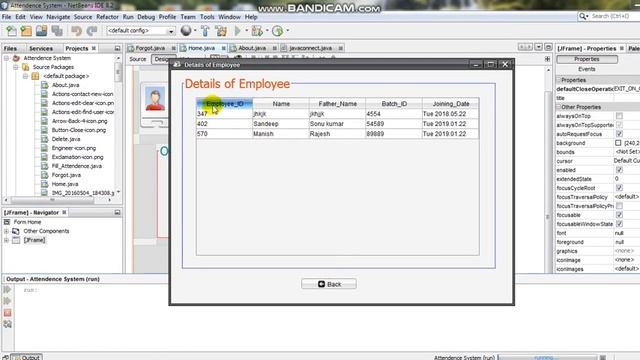Open the Run Project dropdown arrow
Image resolution: width=640 pixels, height=360 pixels.
tap(247, 31)
